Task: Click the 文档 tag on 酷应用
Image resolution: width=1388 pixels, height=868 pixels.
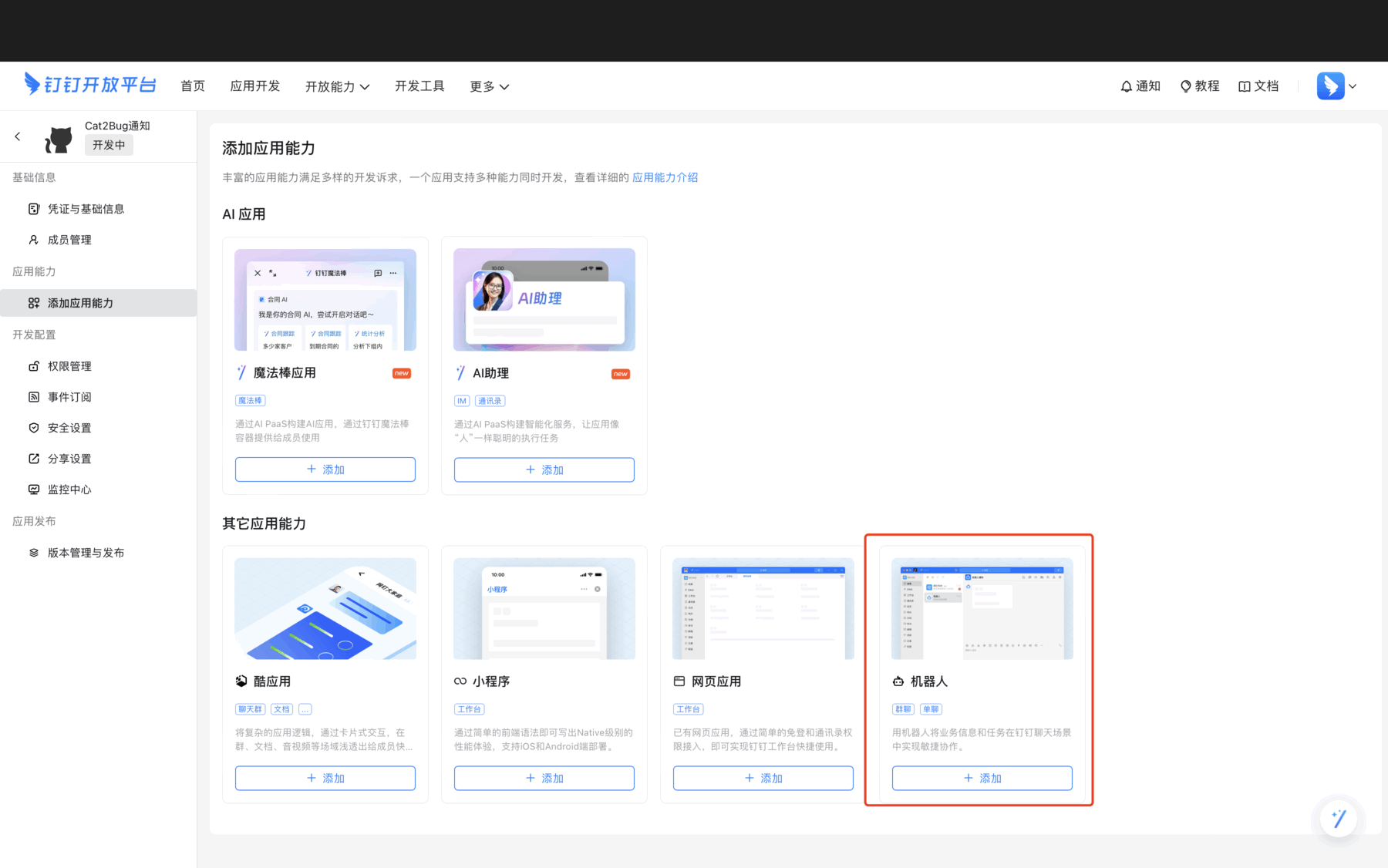Action: tap(281, 709)
